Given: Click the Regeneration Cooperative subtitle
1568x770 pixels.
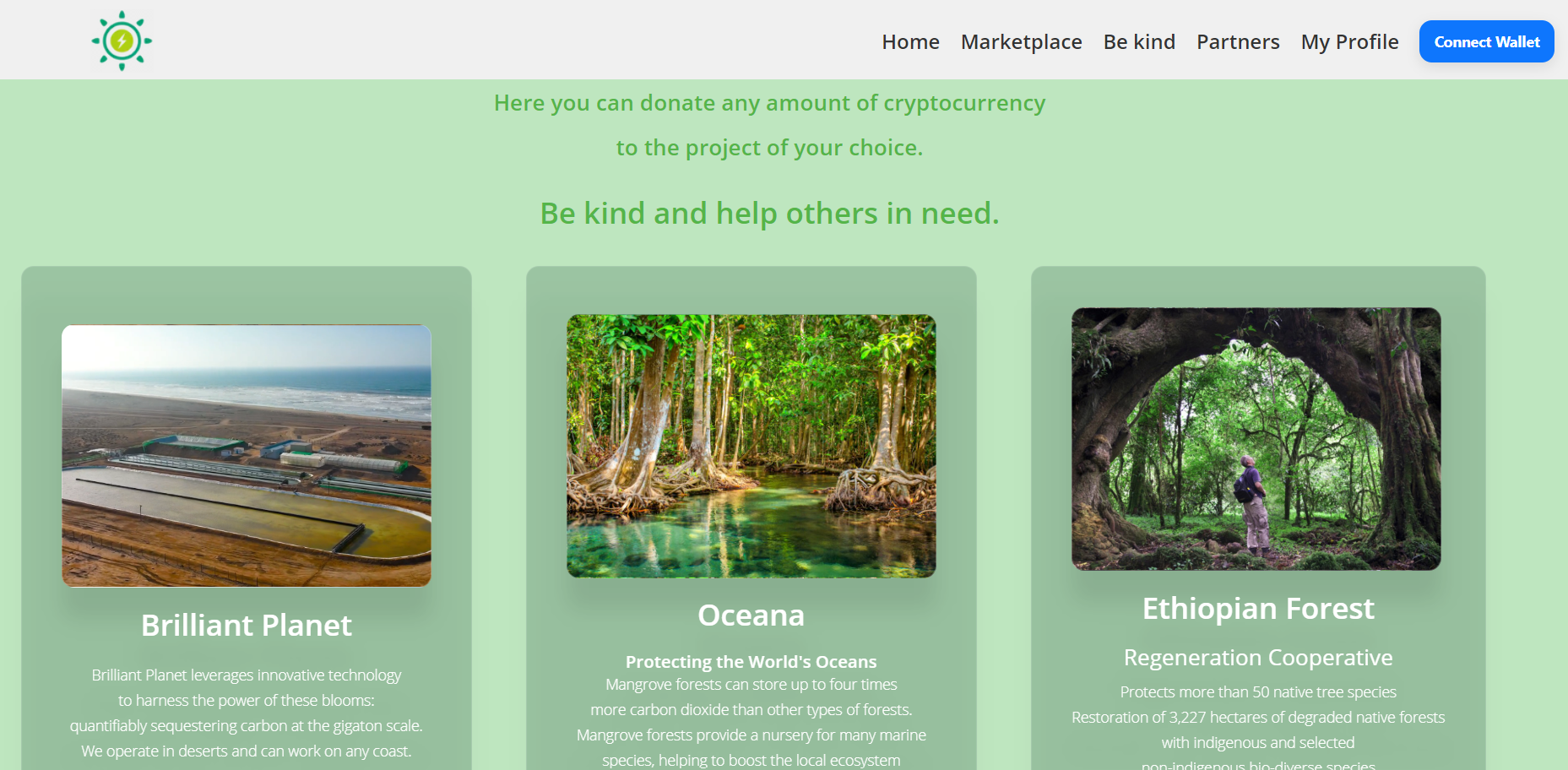Looking at the screenshot, I should (x=1258, y=657).
